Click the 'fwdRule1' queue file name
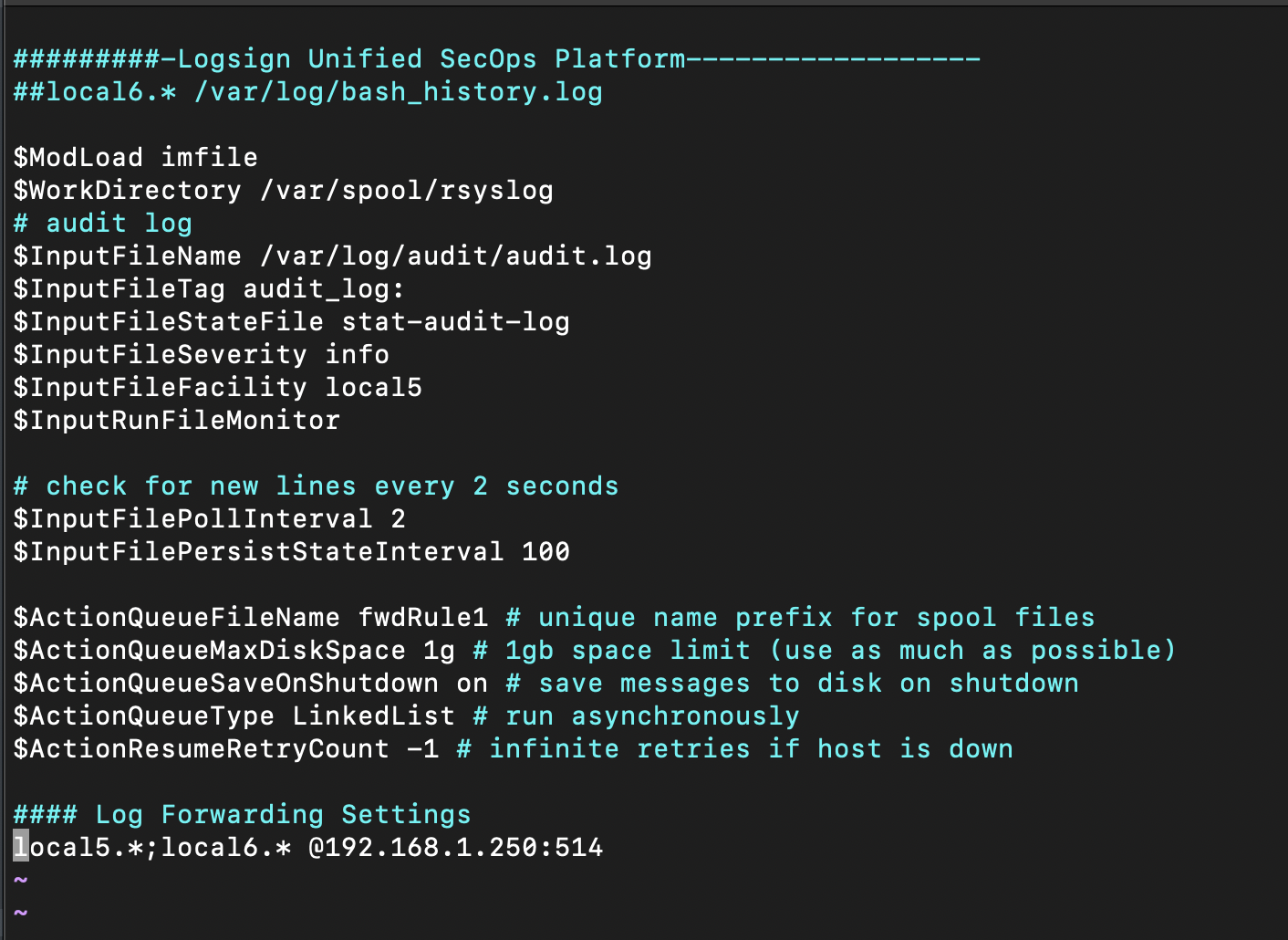Image resolution: width=1288 pixels, height=940 pixels. pyautogui.click(x=422, y=618)
